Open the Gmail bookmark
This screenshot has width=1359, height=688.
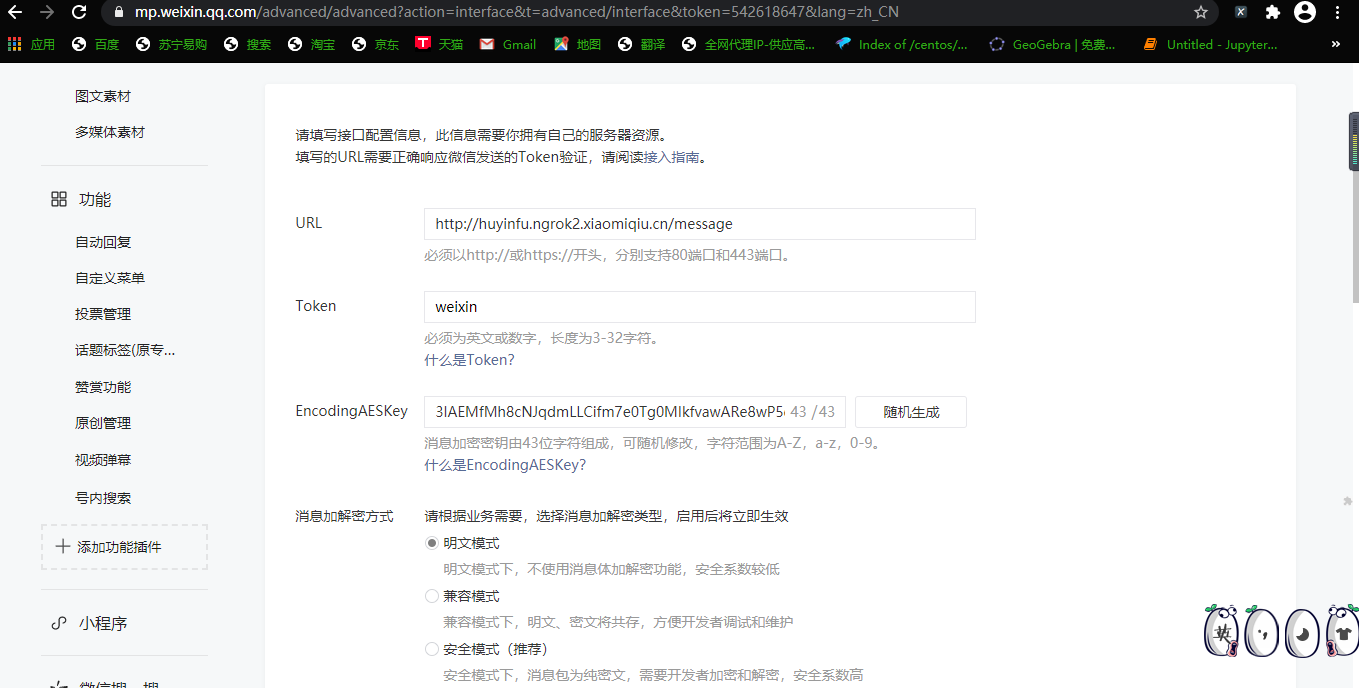(508, 44)
